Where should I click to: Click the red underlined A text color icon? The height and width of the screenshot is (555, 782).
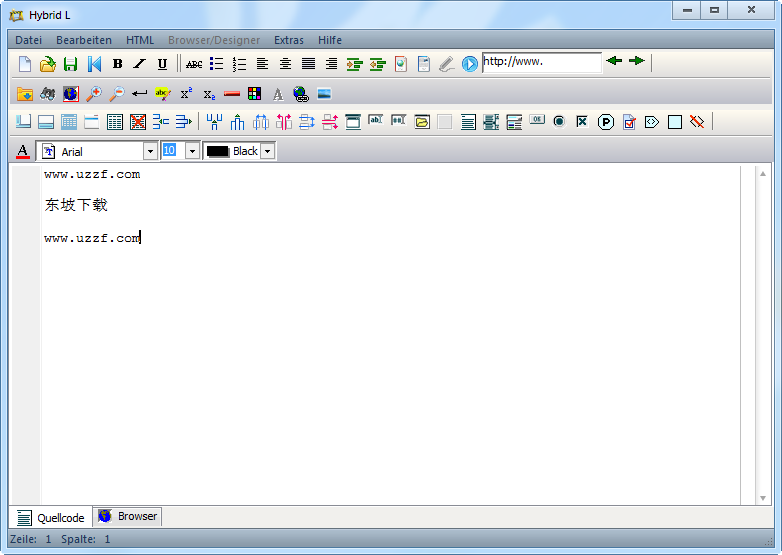tap(22, 151)
